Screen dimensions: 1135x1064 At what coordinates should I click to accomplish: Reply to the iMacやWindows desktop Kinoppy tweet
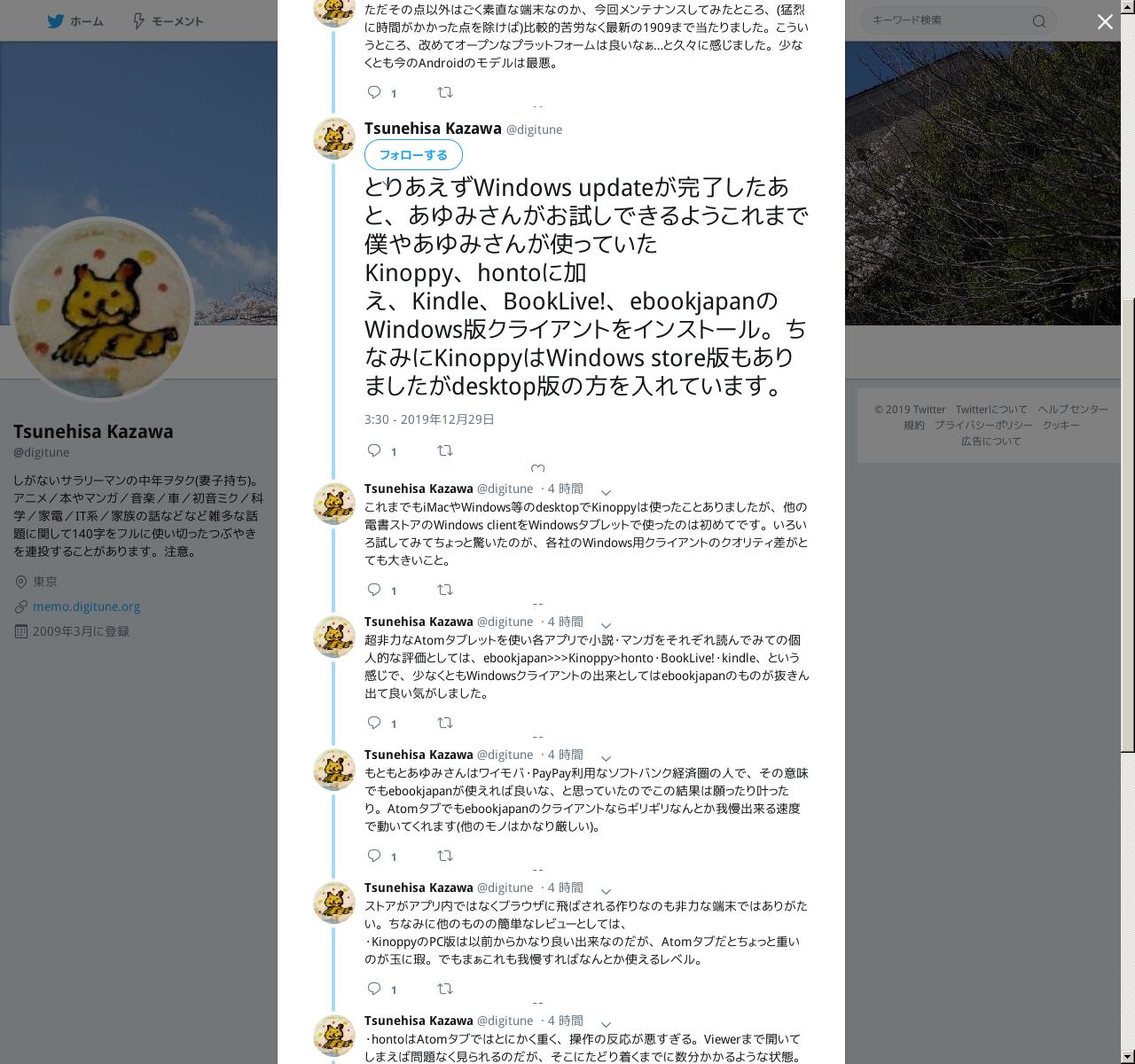point(374,590)
